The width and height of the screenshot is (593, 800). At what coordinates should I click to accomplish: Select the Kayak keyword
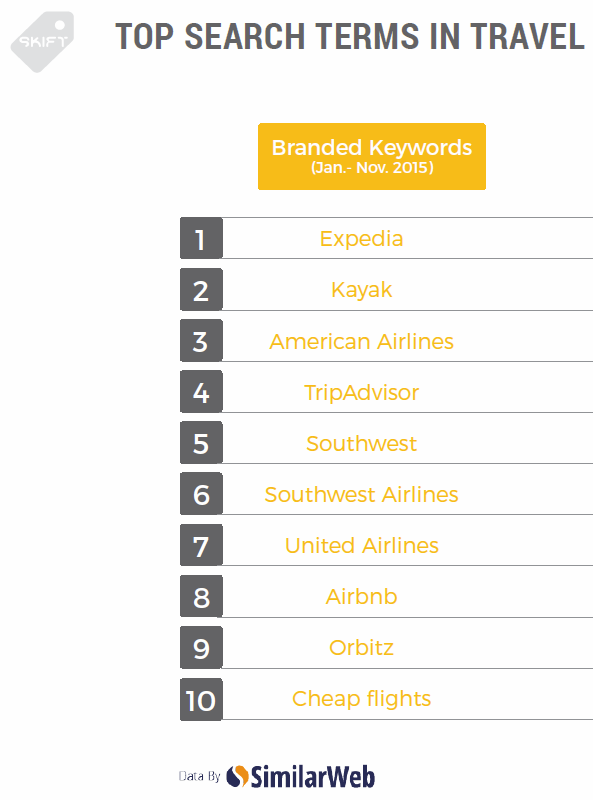pos(361,290)
